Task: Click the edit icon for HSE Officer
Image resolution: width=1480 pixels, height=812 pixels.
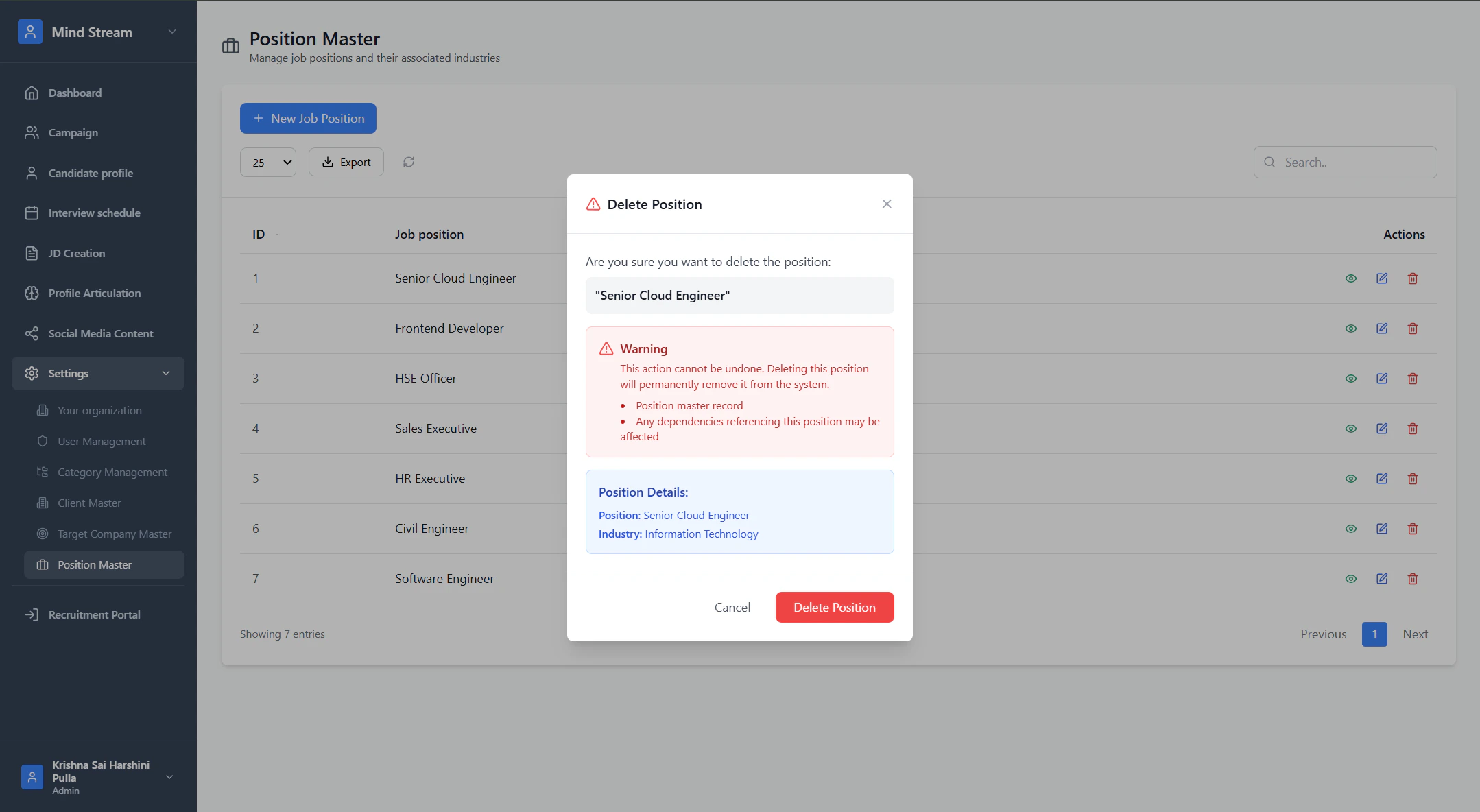Action: (x=1382, y=379)
